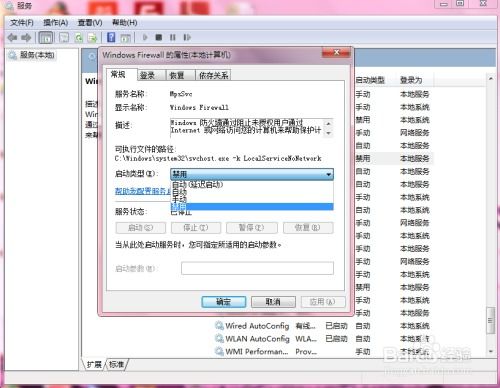Choose highlighted 禁用 option in startup list

coord(252,207)
